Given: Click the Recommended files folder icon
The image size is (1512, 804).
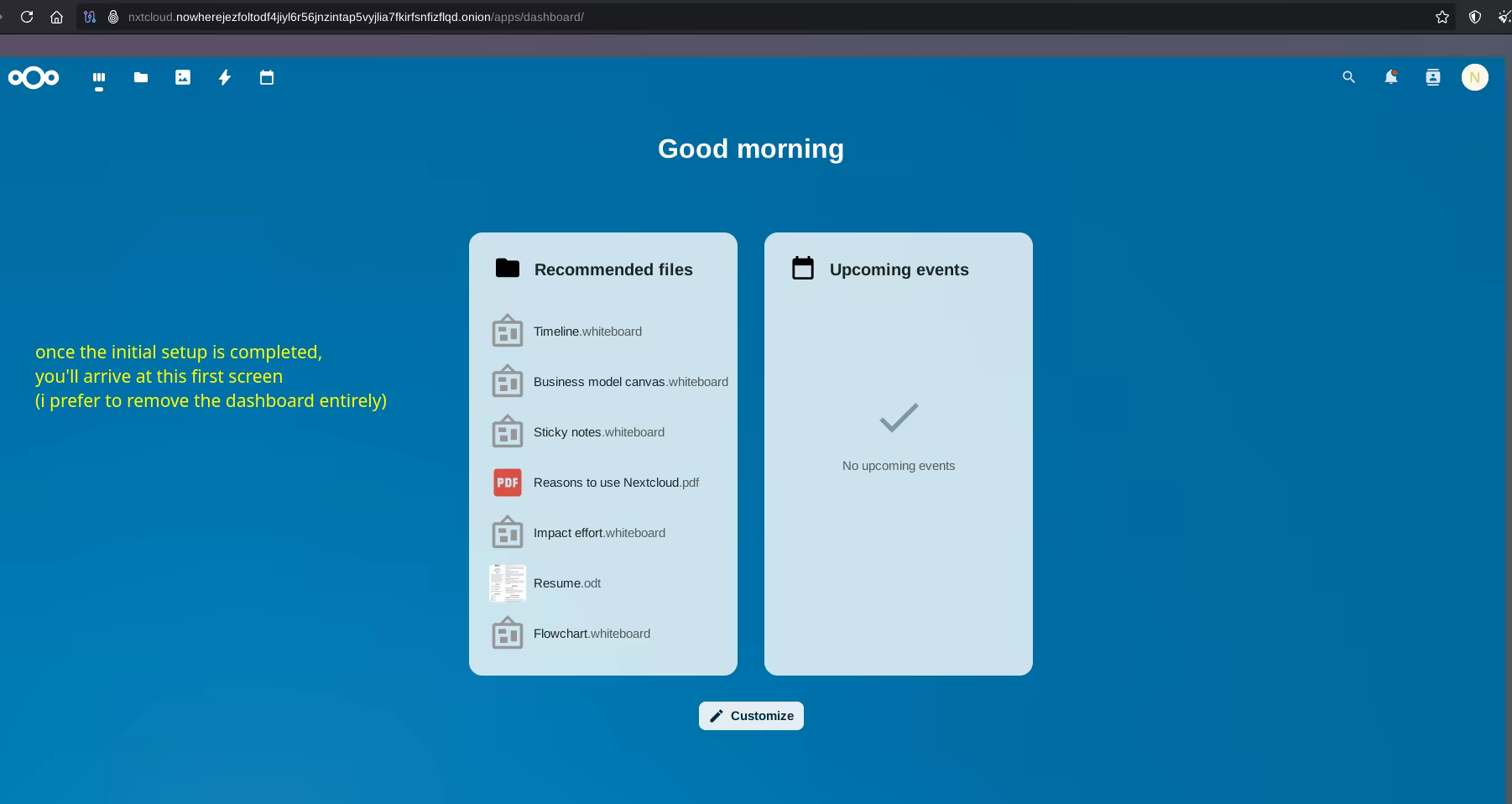Looking at the screenshot, I should [508, 268].
